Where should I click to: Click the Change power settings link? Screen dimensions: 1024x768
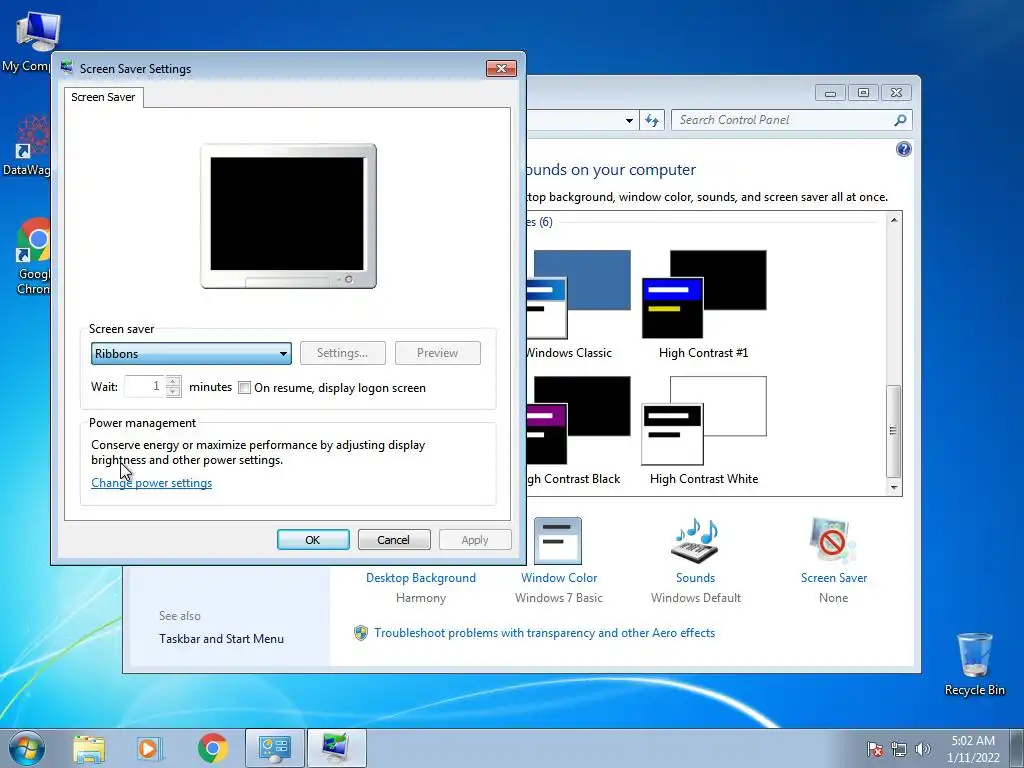coord(152,483)
